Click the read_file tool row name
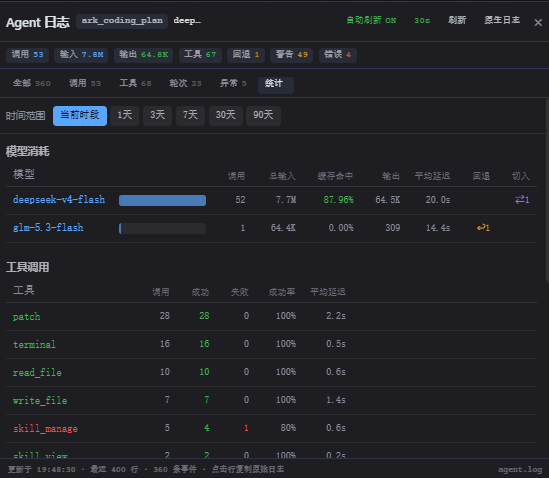 (x=37, y=373)
